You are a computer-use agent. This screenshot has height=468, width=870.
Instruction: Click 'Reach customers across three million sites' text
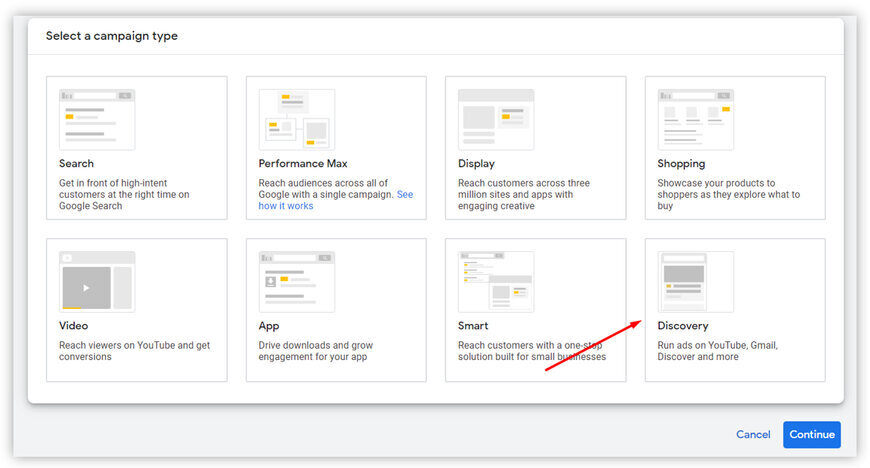pyautogui.click(x=524, y=194)
